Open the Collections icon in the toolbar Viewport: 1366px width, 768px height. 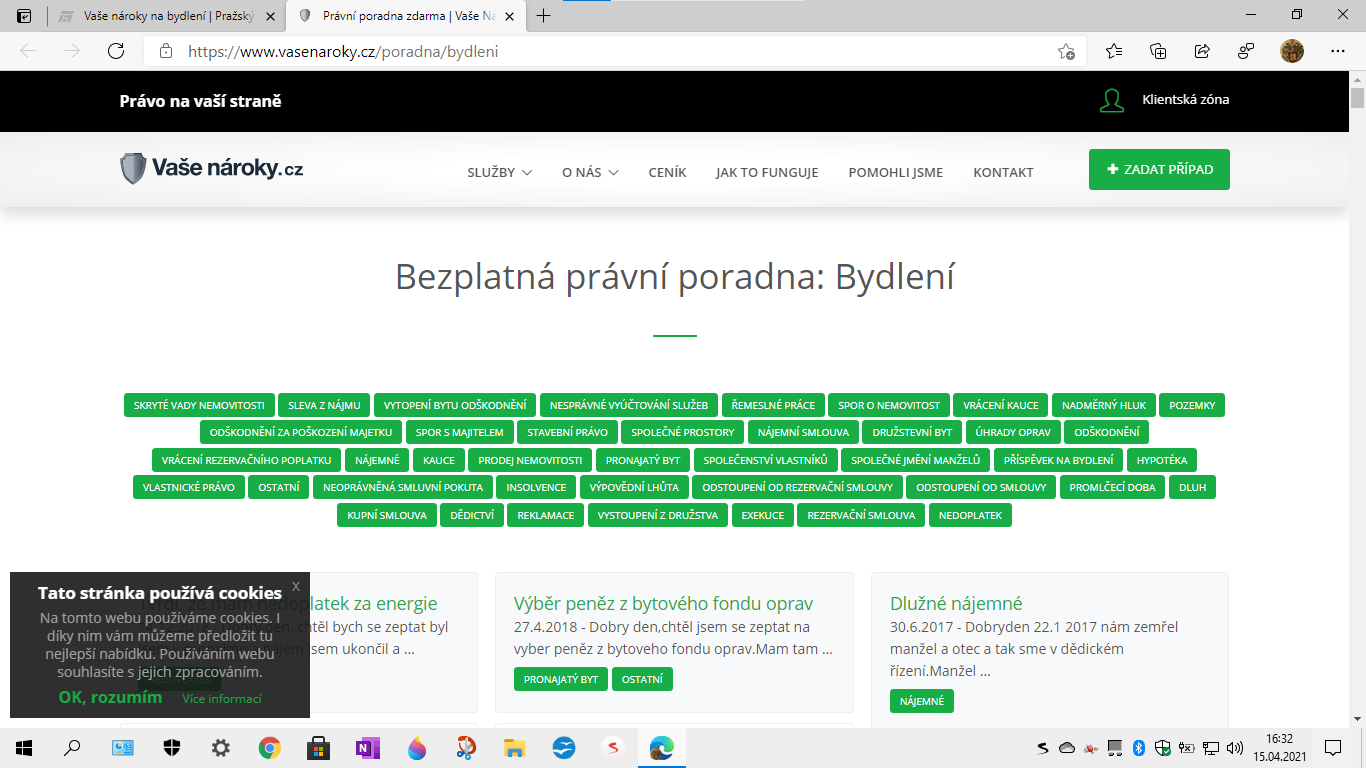(x=1158, y=49)
